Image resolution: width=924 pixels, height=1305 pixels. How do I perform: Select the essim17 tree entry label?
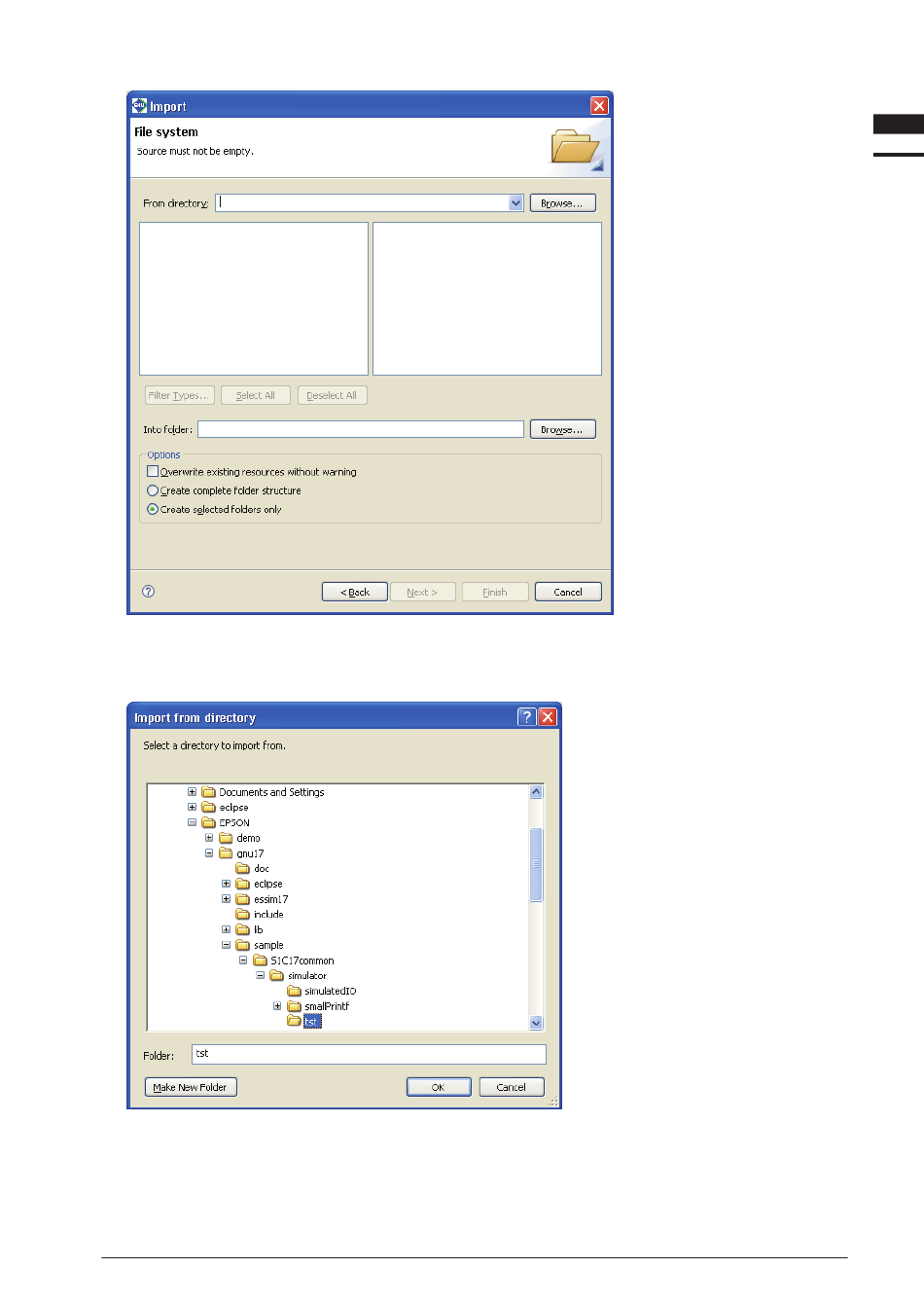[271, 899]
